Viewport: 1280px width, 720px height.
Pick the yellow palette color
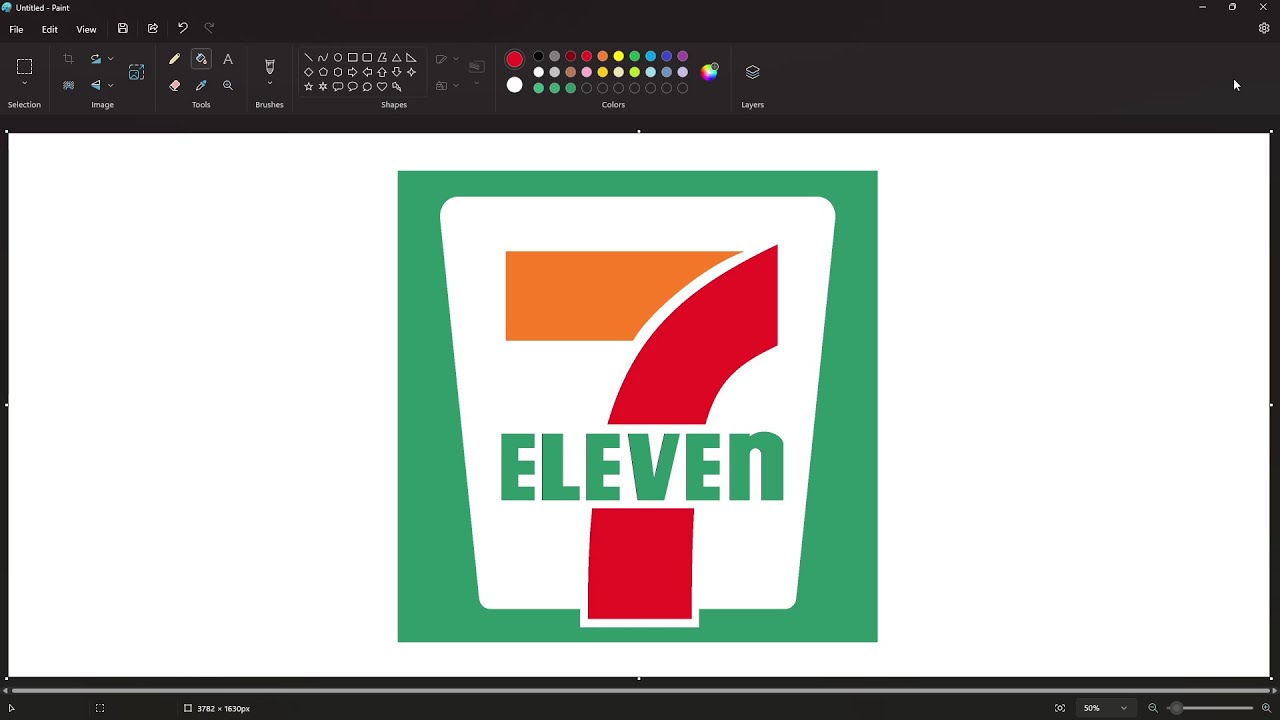pos(618,56)
